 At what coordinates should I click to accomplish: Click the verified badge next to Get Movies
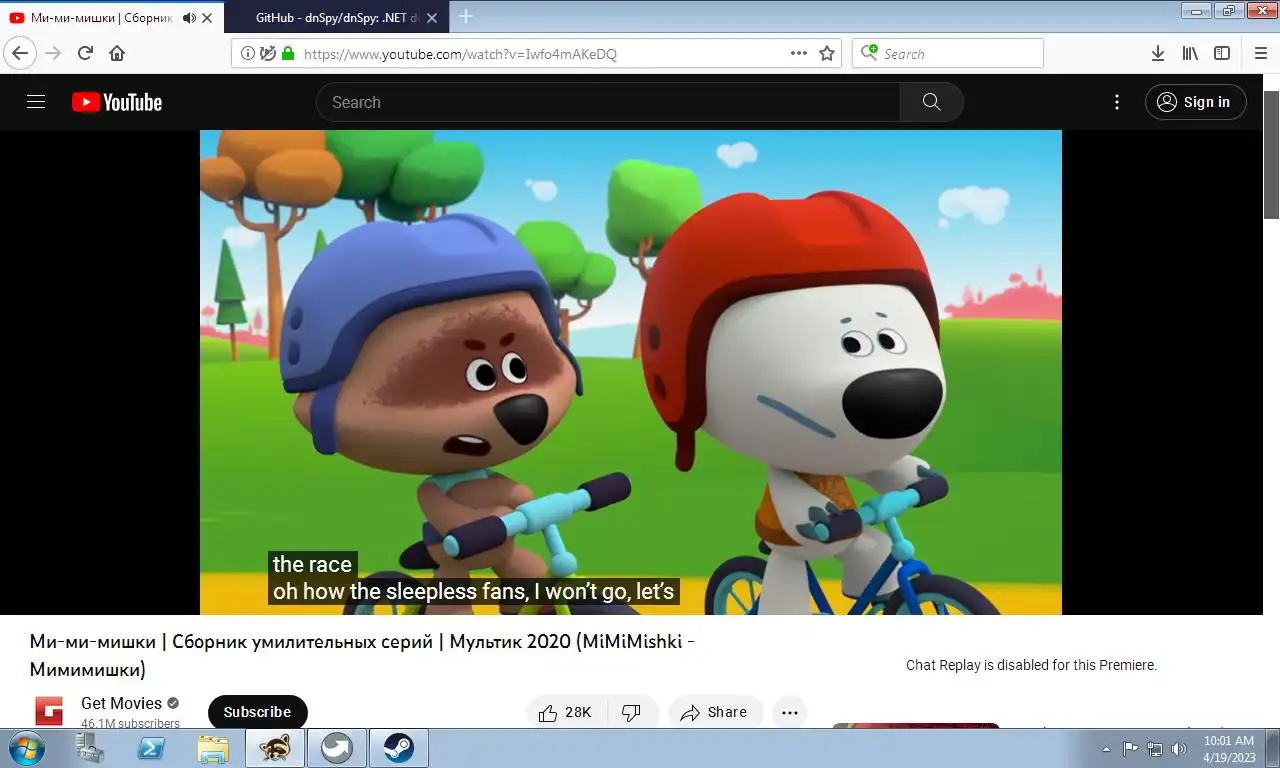pyautogui.click(x=173, y=703)
